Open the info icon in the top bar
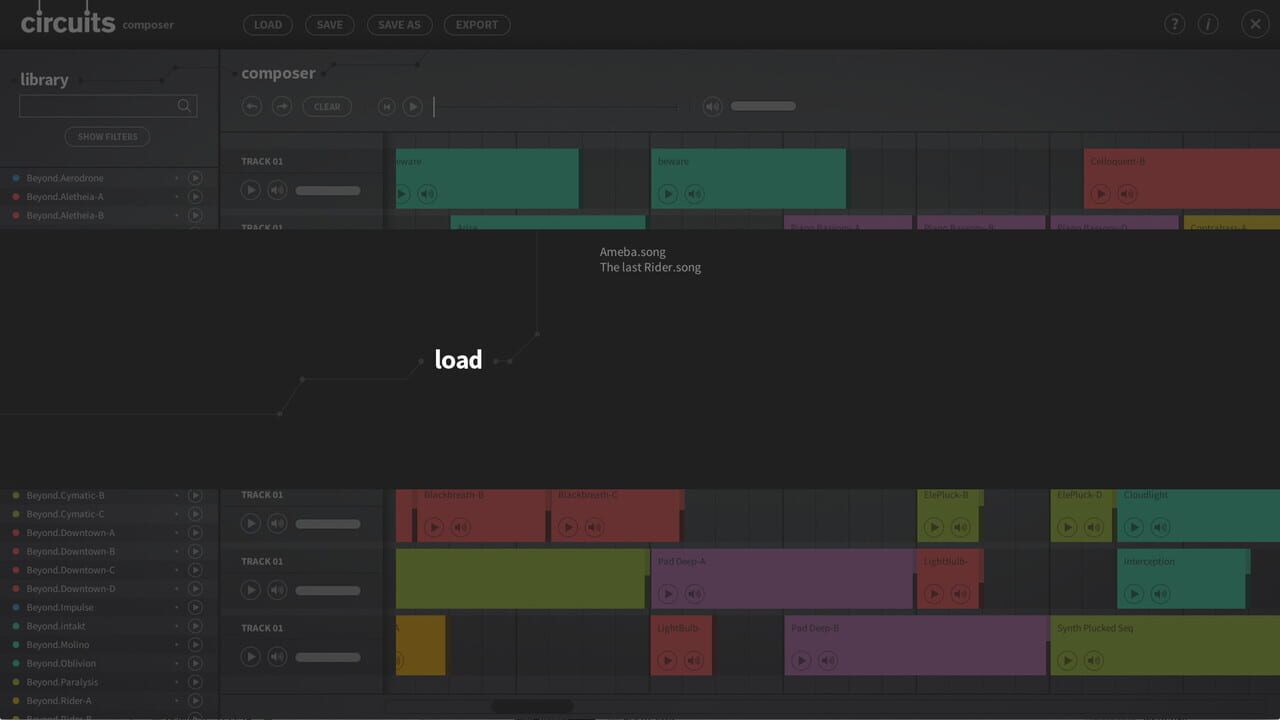1280x720 pixels. (x=1208, y=23)
